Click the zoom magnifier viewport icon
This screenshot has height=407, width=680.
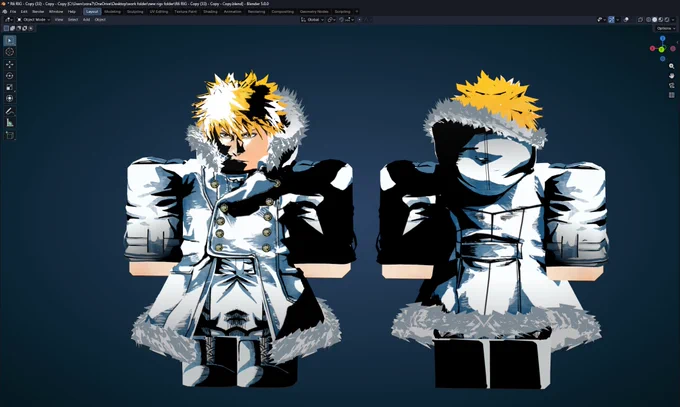point(671,66)
